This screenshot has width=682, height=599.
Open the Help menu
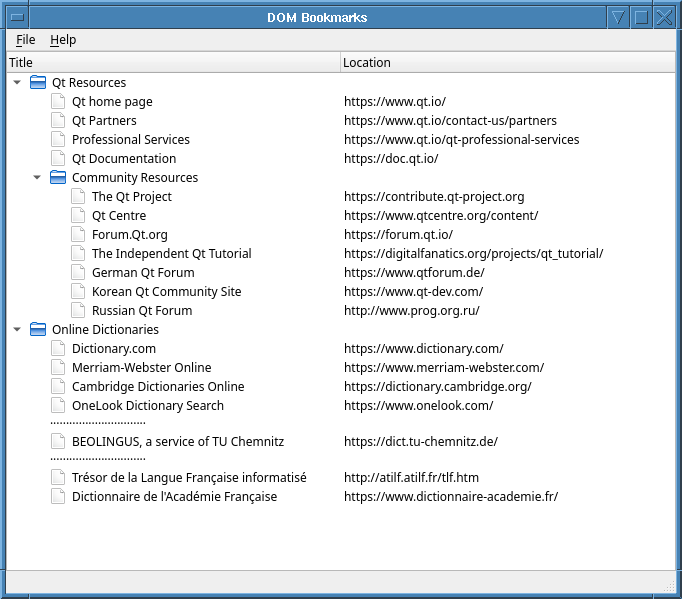click(63, 40)
